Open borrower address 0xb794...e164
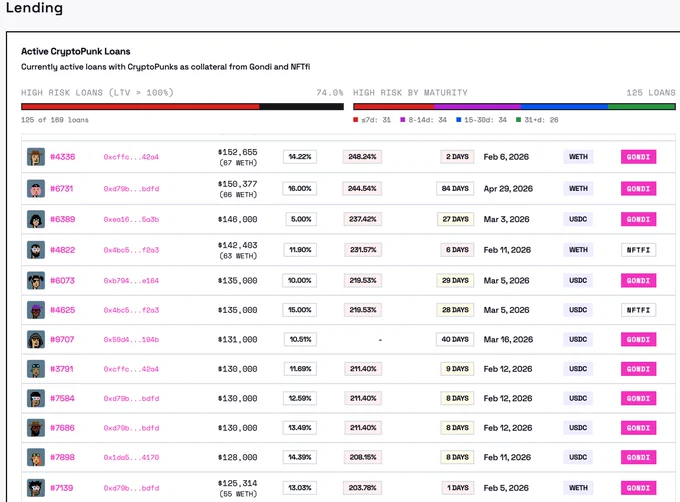This screenshot has height=502, width=680. tap(131, 280)
